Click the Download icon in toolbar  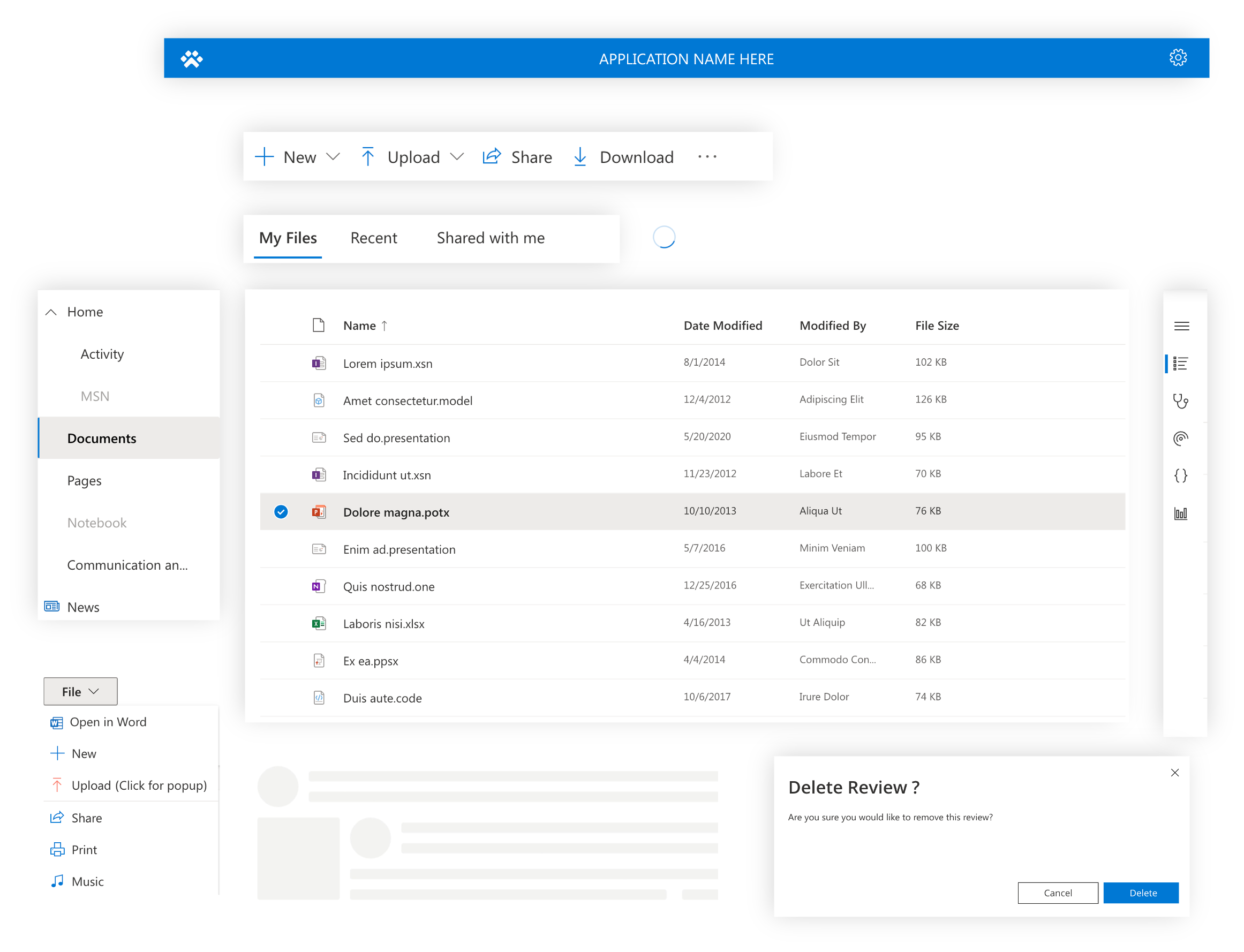(x=580, y=157)
